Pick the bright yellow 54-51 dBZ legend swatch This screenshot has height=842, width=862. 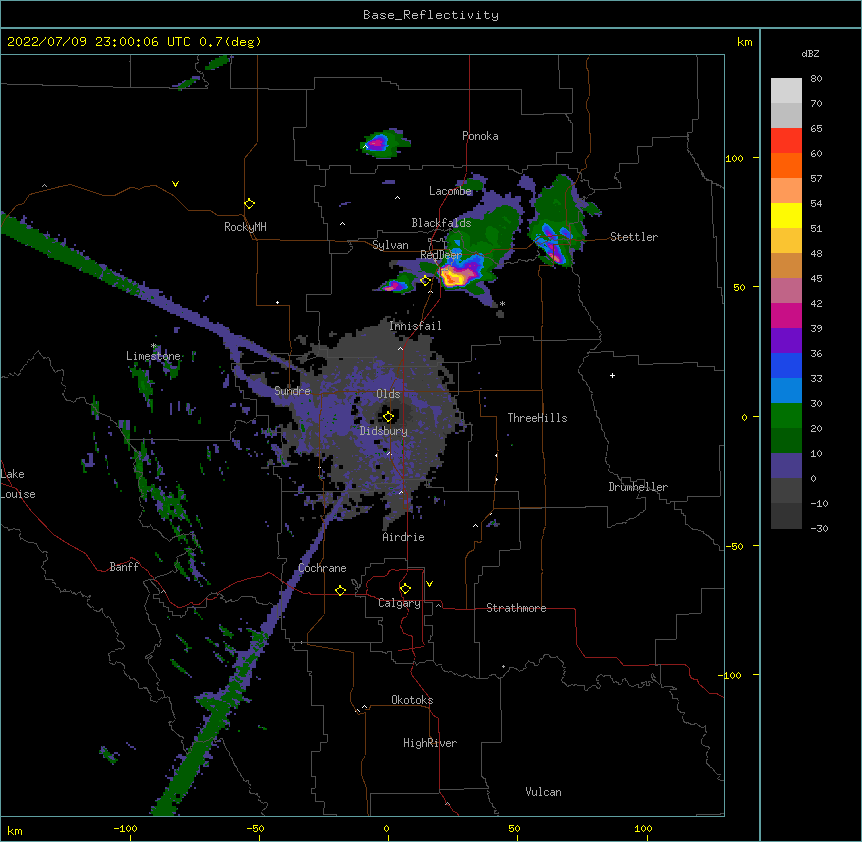(x=786, y=215)
